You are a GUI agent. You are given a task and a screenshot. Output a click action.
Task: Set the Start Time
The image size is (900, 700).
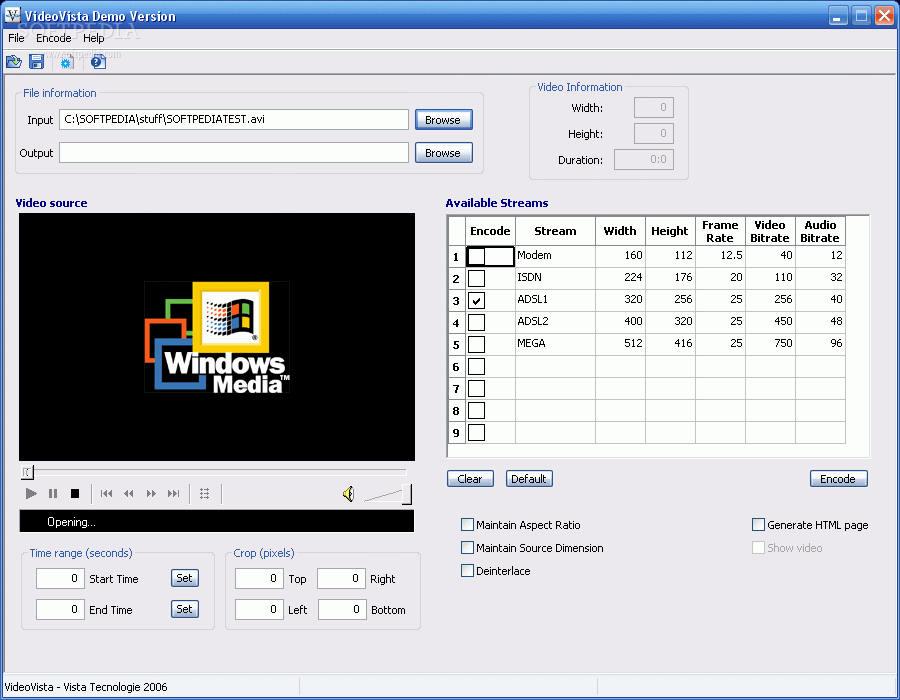pos(185,578)
